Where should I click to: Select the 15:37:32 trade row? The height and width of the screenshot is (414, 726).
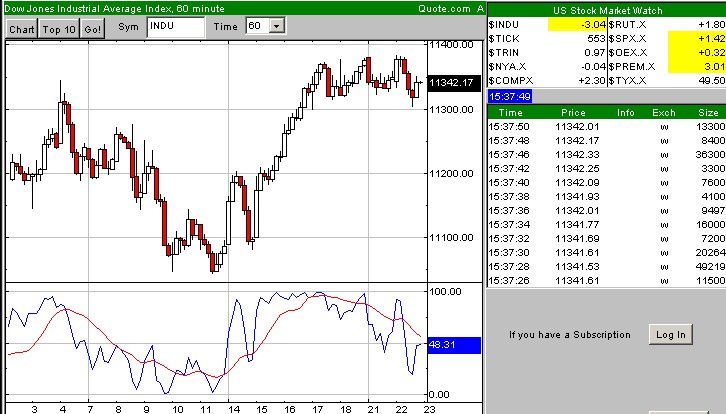point(607,238)
